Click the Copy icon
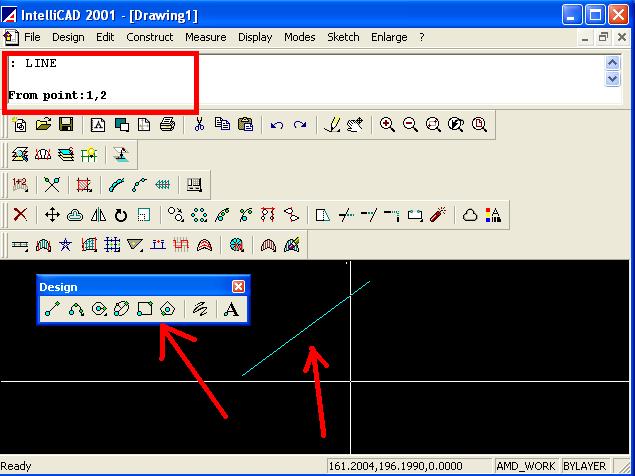635x476 pixels. tap(222, 124)
